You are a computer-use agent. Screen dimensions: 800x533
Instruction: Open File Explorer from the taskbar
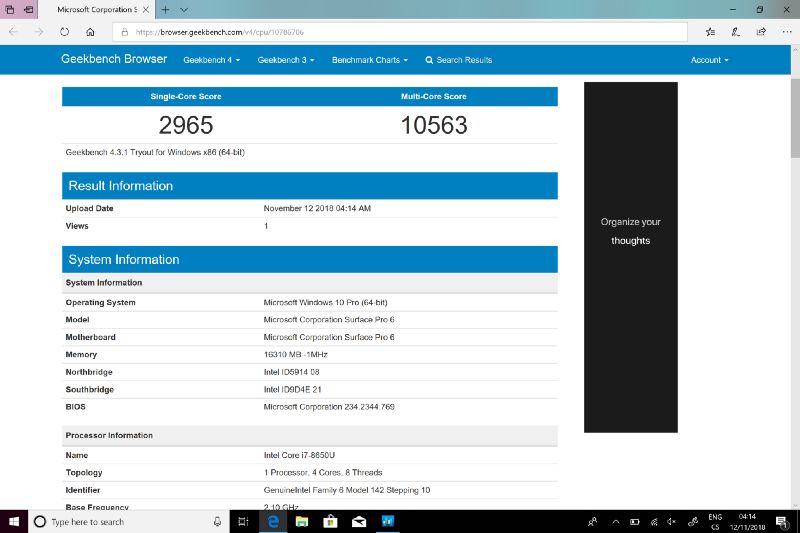[x=302, y=521]
